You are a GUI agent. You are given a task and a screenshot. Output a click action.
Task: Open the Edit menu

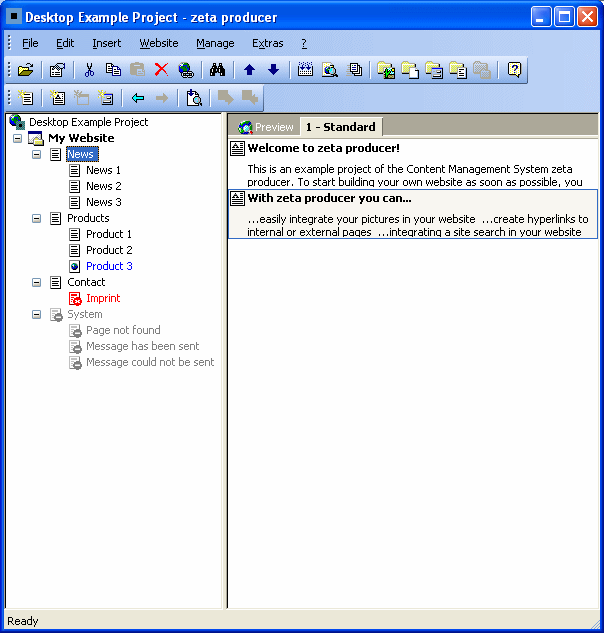(x=65, y=43)
